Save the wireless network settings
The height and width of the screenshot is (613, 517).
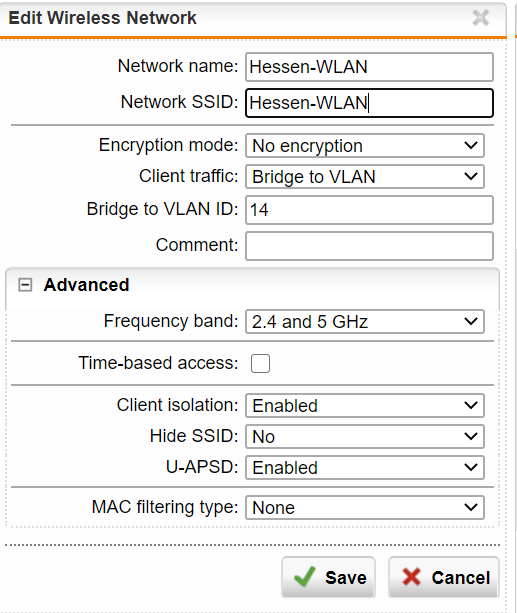coord(329,577)
